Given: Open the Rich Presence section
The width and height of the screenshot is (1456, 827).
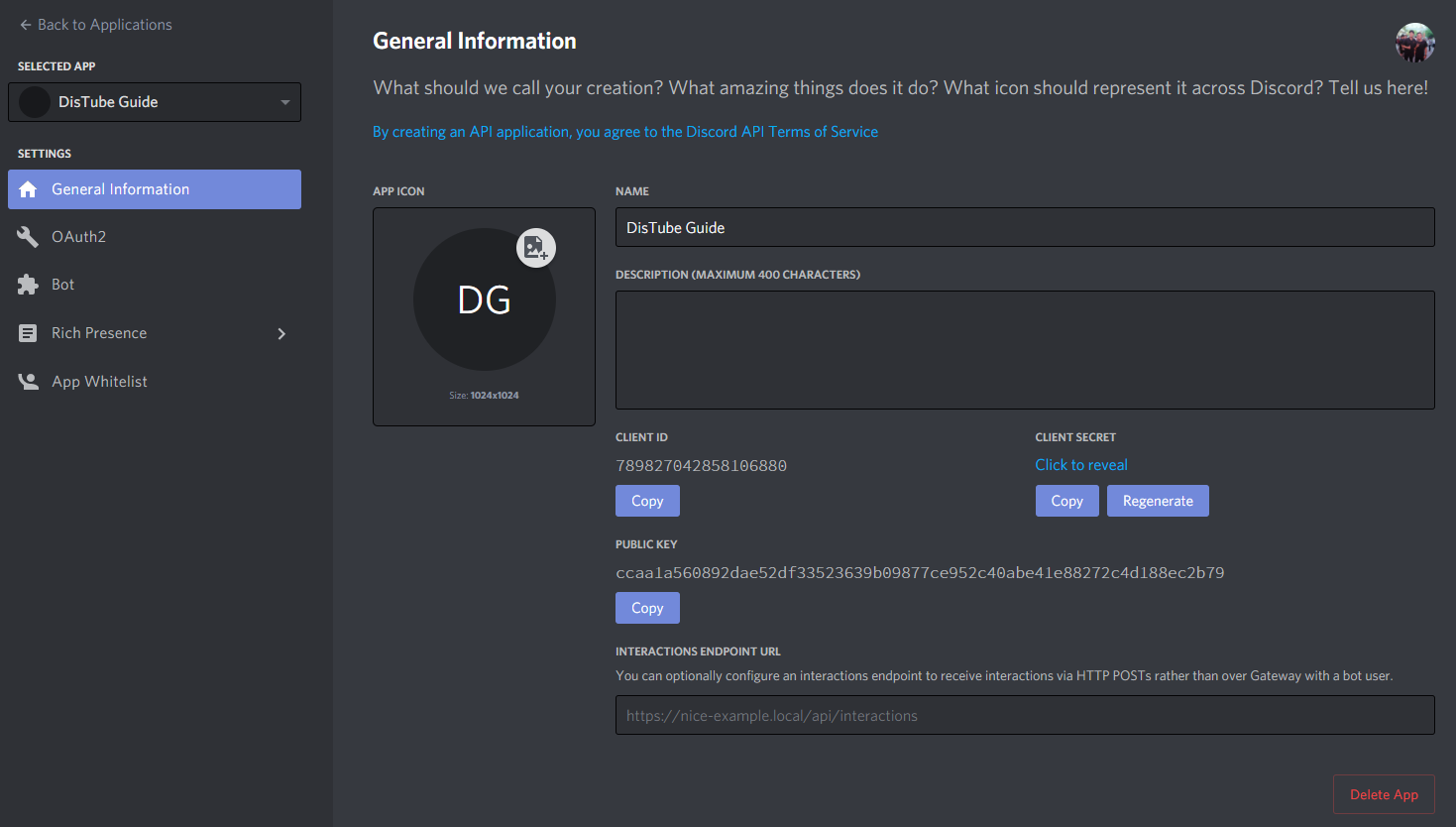Looking at the screenshot, I should [x=155, y=333].
